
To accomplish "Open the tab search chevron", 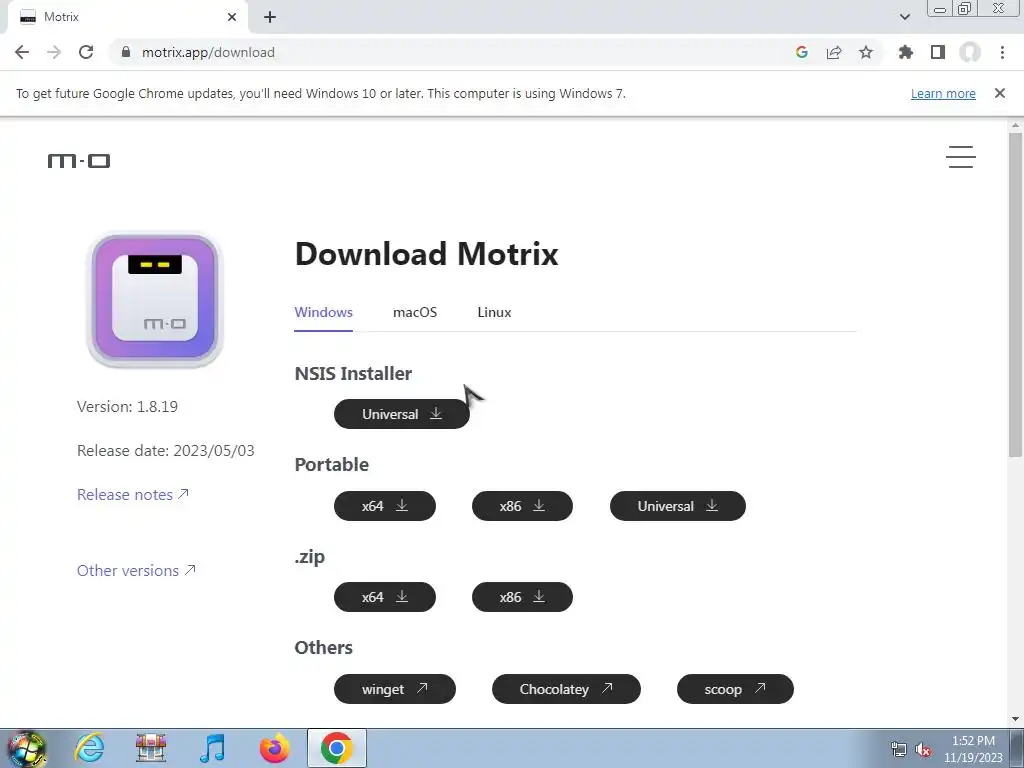I will [904, 17].
